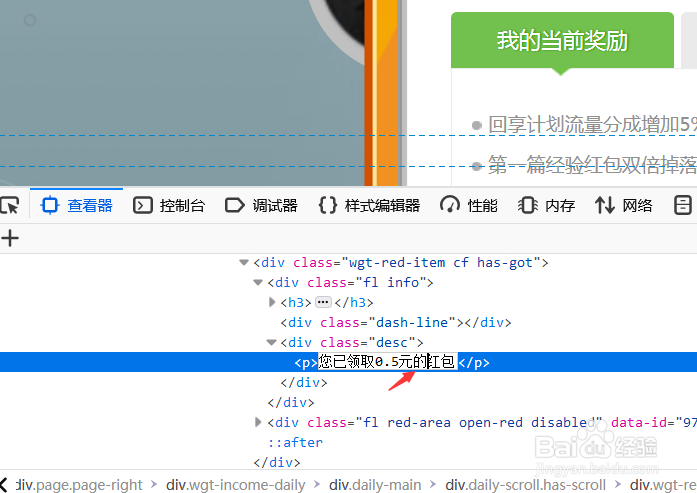Click the closing </h3> tag

[x=354, y=302]
